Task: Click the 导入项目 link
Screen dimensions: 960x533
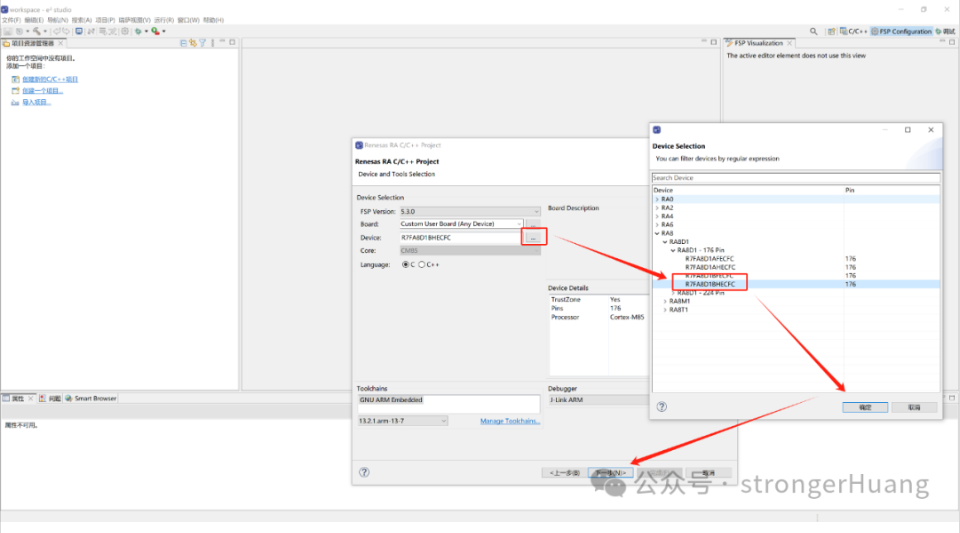Action: click(x=36, y=102)
